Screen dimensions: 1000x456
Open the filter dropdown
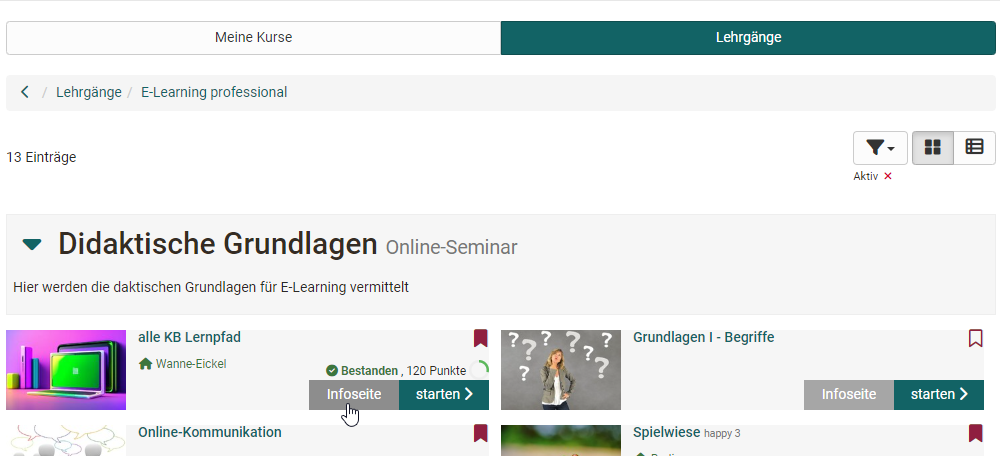(881, 148)
